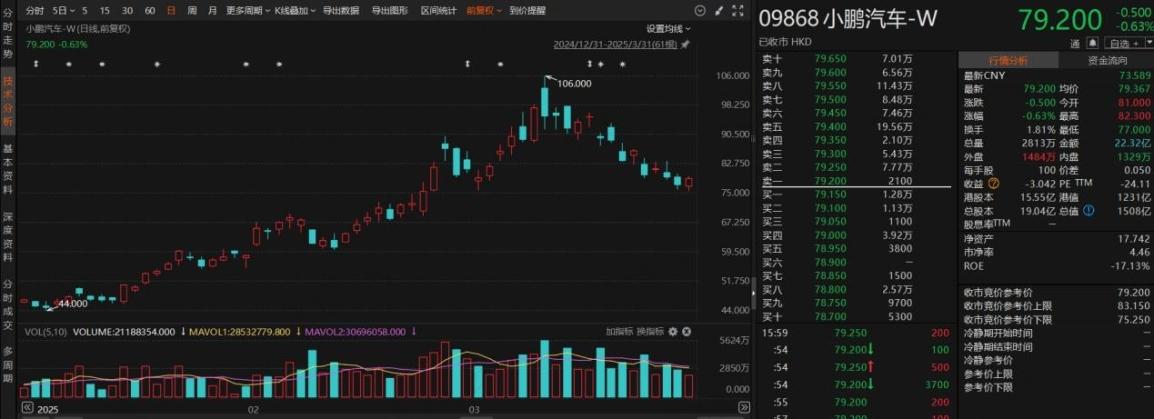Collapse the side panel splitter handle
1154x419 pixels.
(x=754, y=295)
